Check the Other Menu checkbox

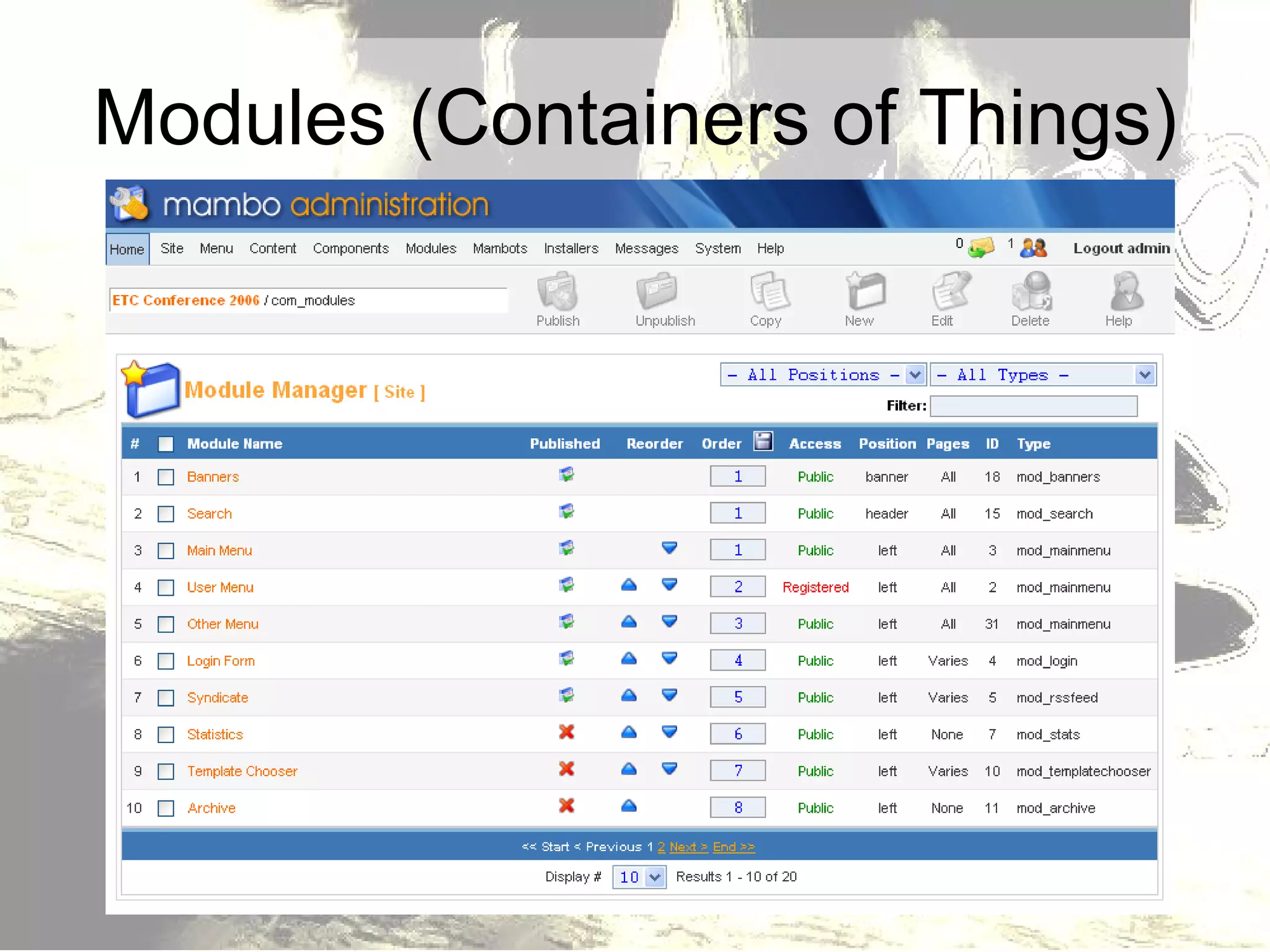(x=166, y=624)
